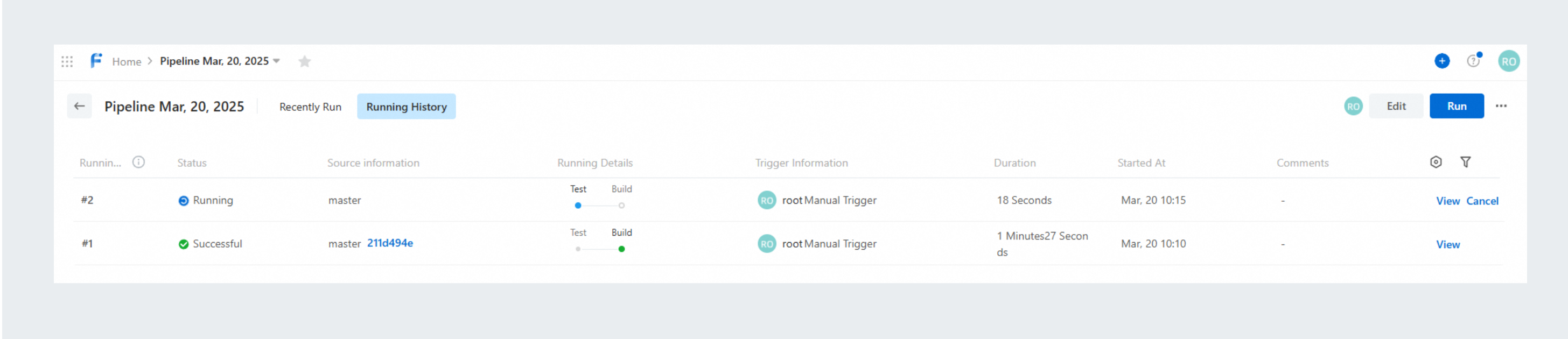The height and width of the screenshot is (339, 1568).
Task: Click the Duration column header
Action: coord(1014,163)
